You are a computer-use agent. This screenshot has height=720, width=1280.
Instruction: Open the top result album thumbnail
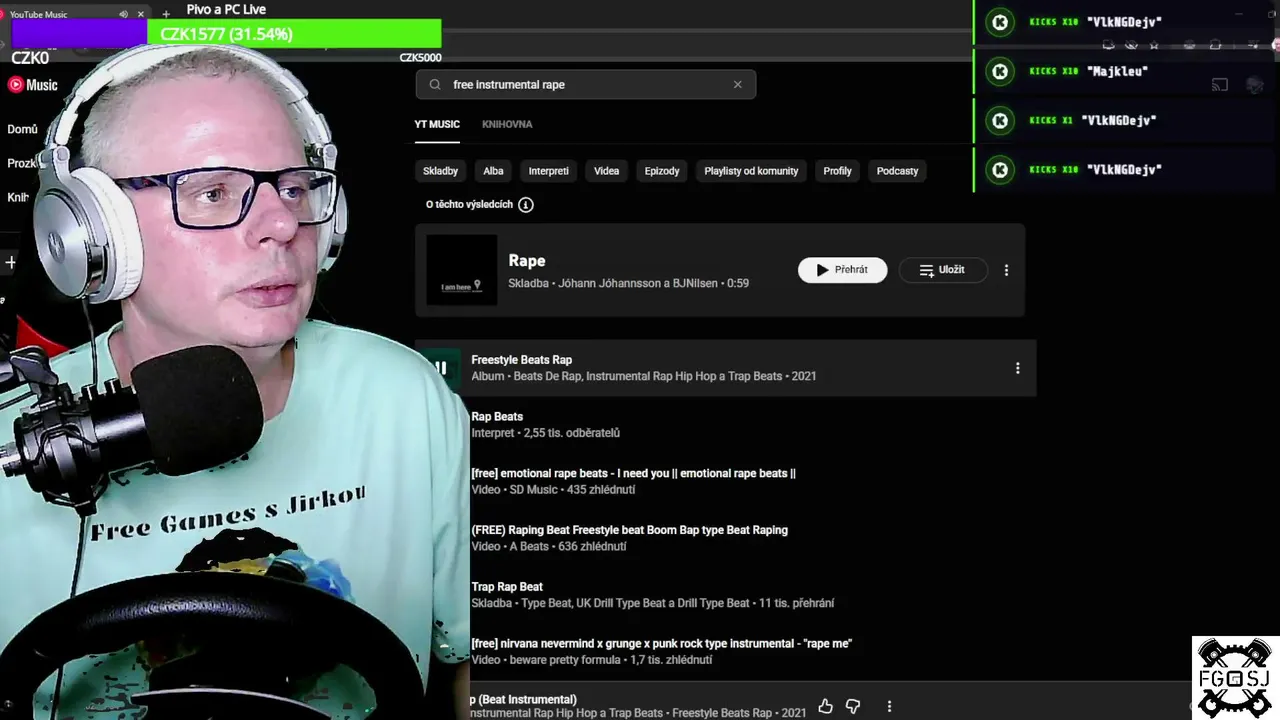pyautogui.click(x=461, y=270)
